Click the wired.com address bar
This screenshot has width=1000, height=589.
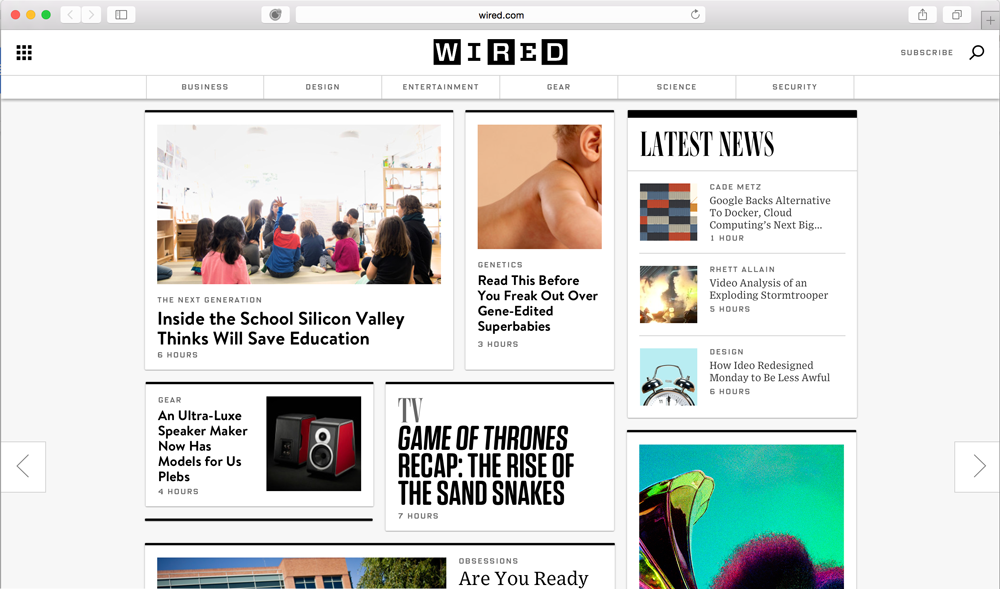(501, 15)
